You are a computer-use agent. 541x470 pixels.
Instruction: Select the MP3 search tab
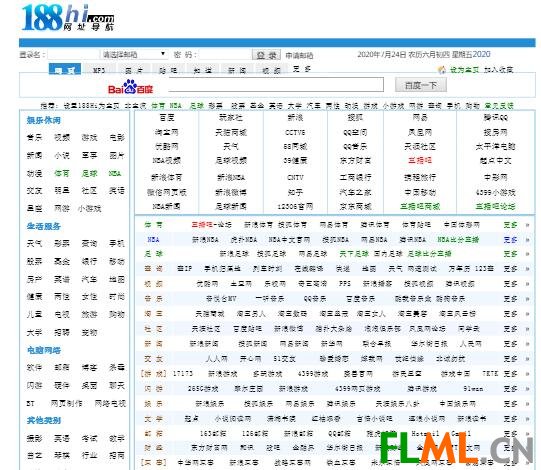pos(99,70)
